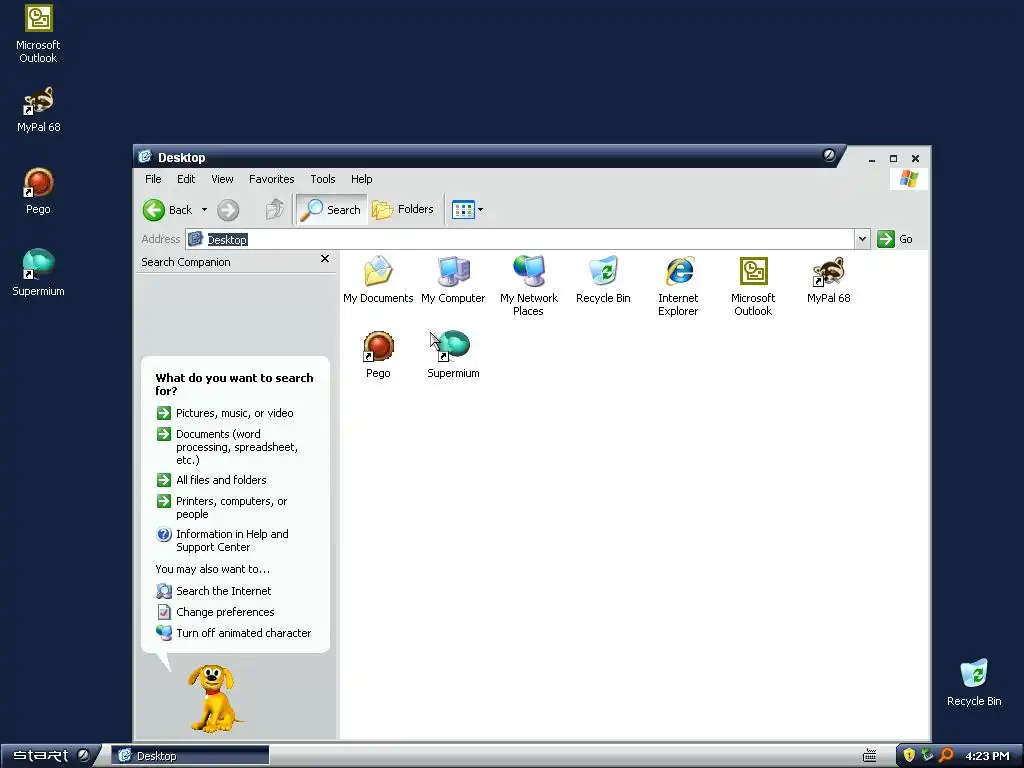Select MyPal 68 shortcut inside Desktop window
Viewport: 1024px width, 768px height.
(x=828, y=272)
